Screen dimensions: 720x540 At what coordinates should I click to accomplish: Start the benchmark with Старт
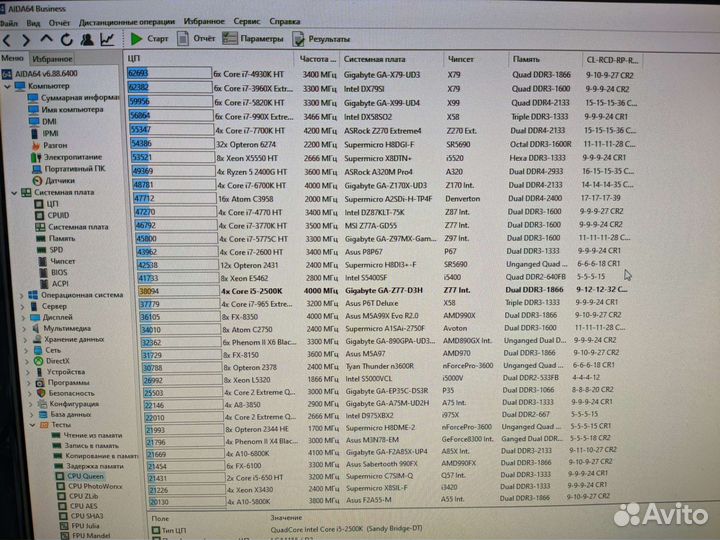(149, 39)
